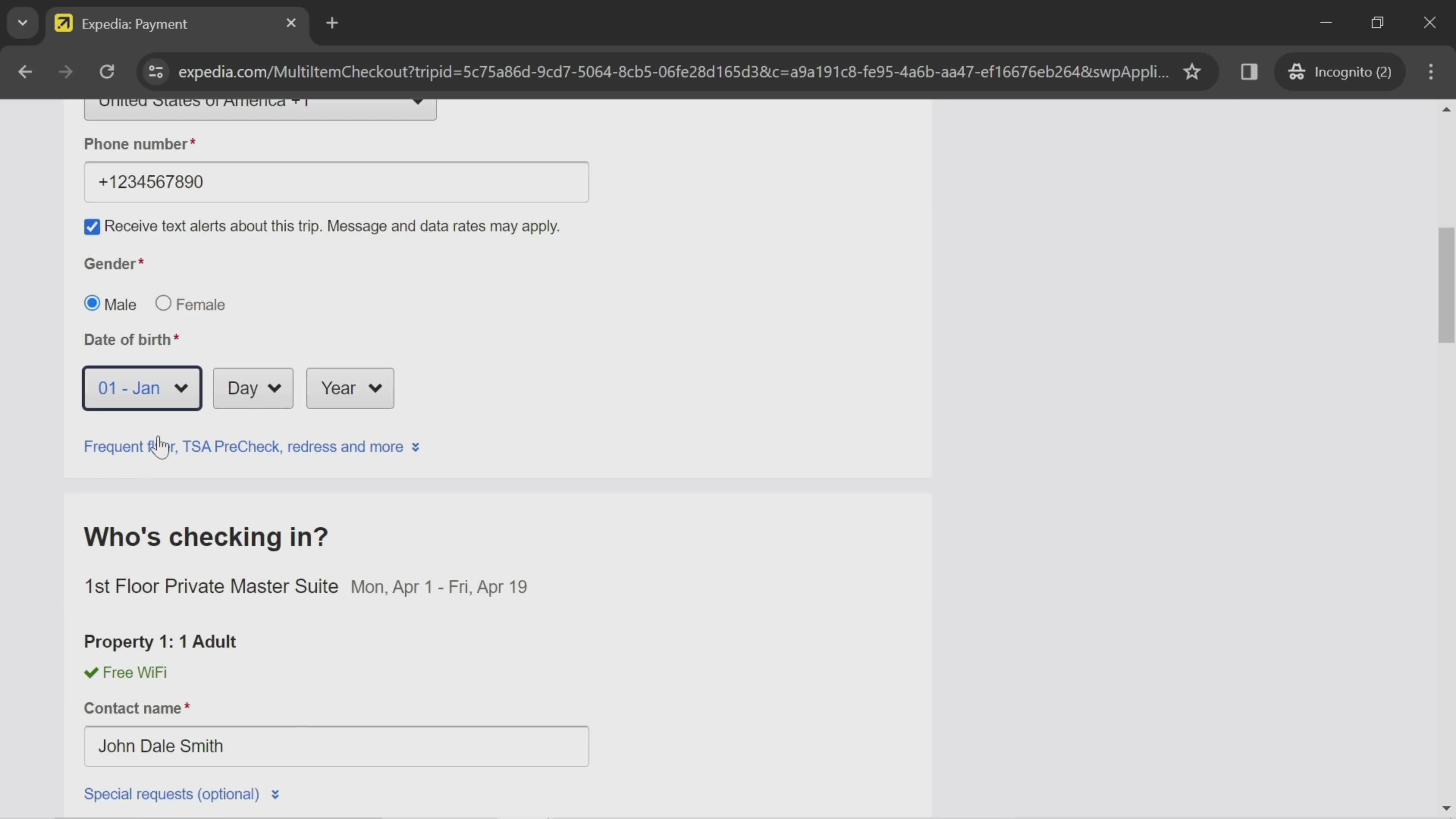Open the side panel icon
The height and width of the screenshot is (819, 1456).
(x=1249, y=72)
